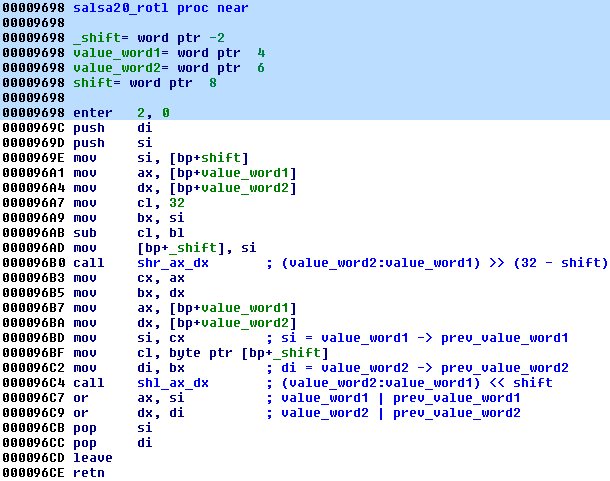Click the retn instruction at function end
This screenshot has height=481, width=610.
tap(88, 472)
